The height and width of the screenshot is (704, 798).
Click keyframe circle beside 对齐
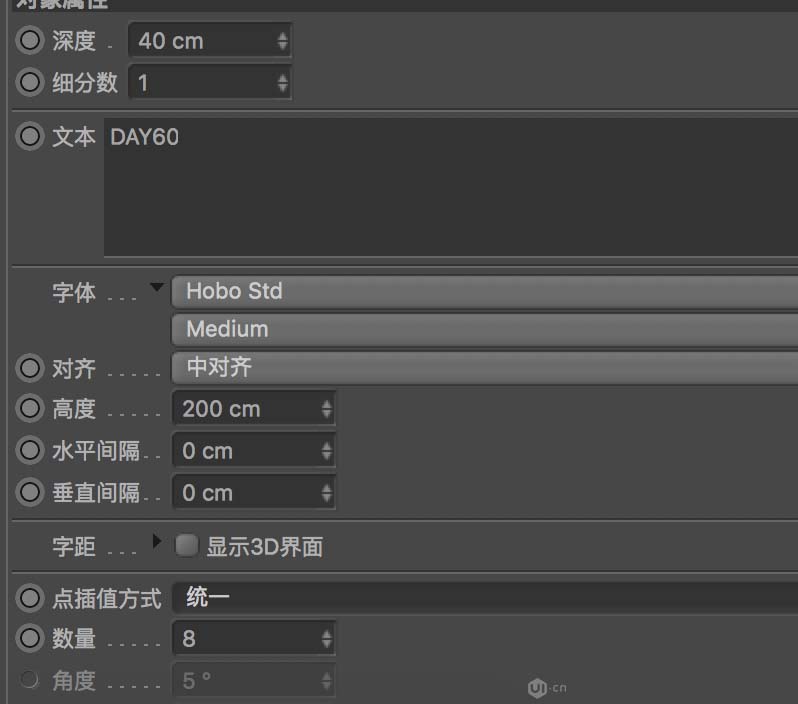[31, 368]
